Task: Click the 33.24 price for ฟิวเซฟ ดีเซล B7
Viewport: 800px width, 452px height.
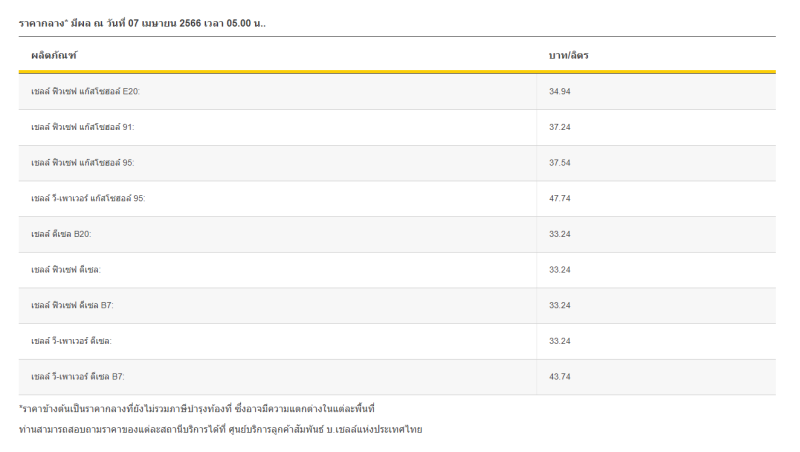Action: click(x=560, y=306)
